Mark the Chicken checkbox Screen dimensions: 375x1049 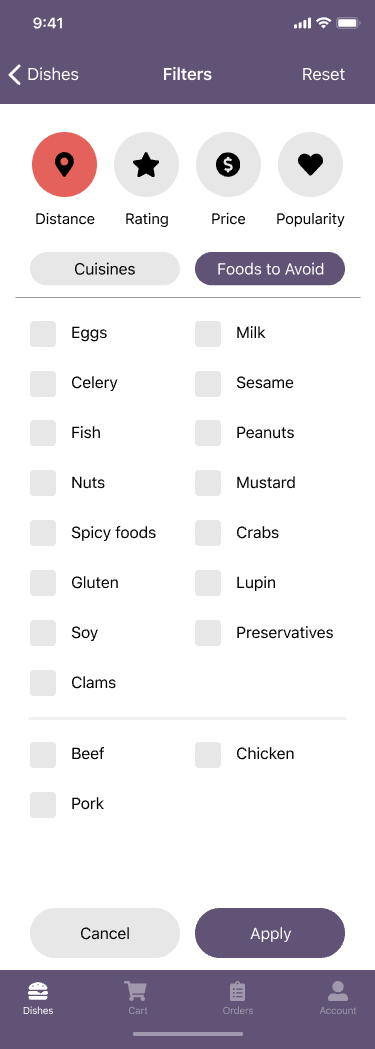click(208, 755)
